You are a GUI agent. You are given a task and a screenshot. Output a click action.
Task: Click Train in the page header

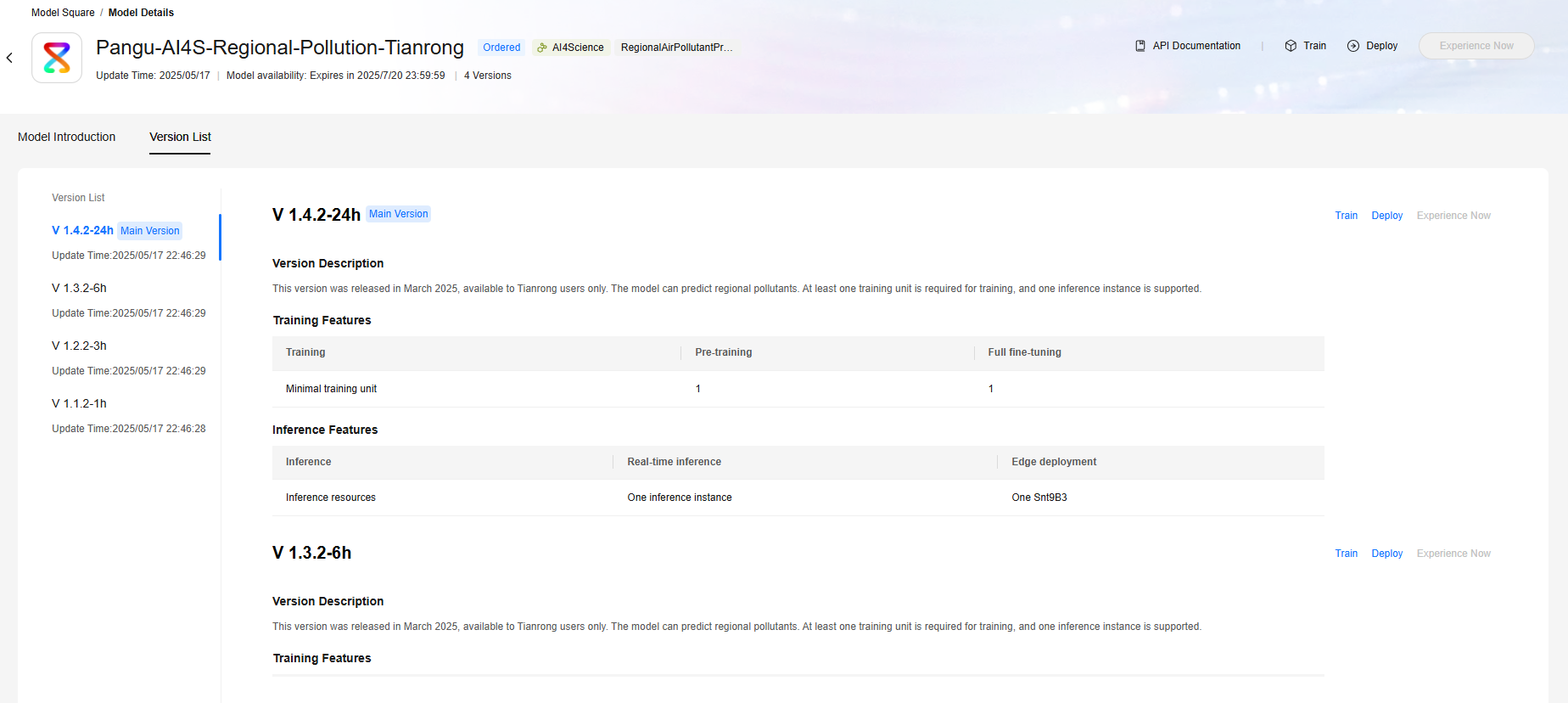pos(1314,46)
